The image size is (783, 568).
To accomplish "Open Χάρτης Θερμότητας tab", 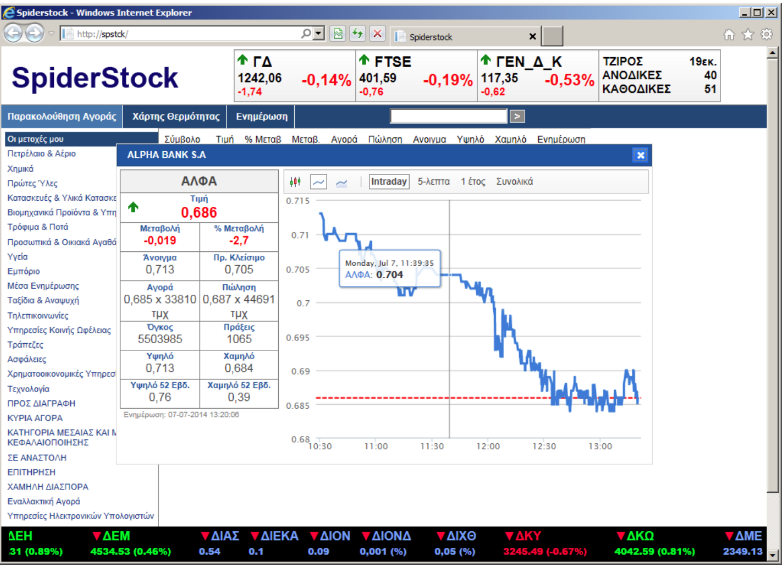I will [x=175, y=116].
